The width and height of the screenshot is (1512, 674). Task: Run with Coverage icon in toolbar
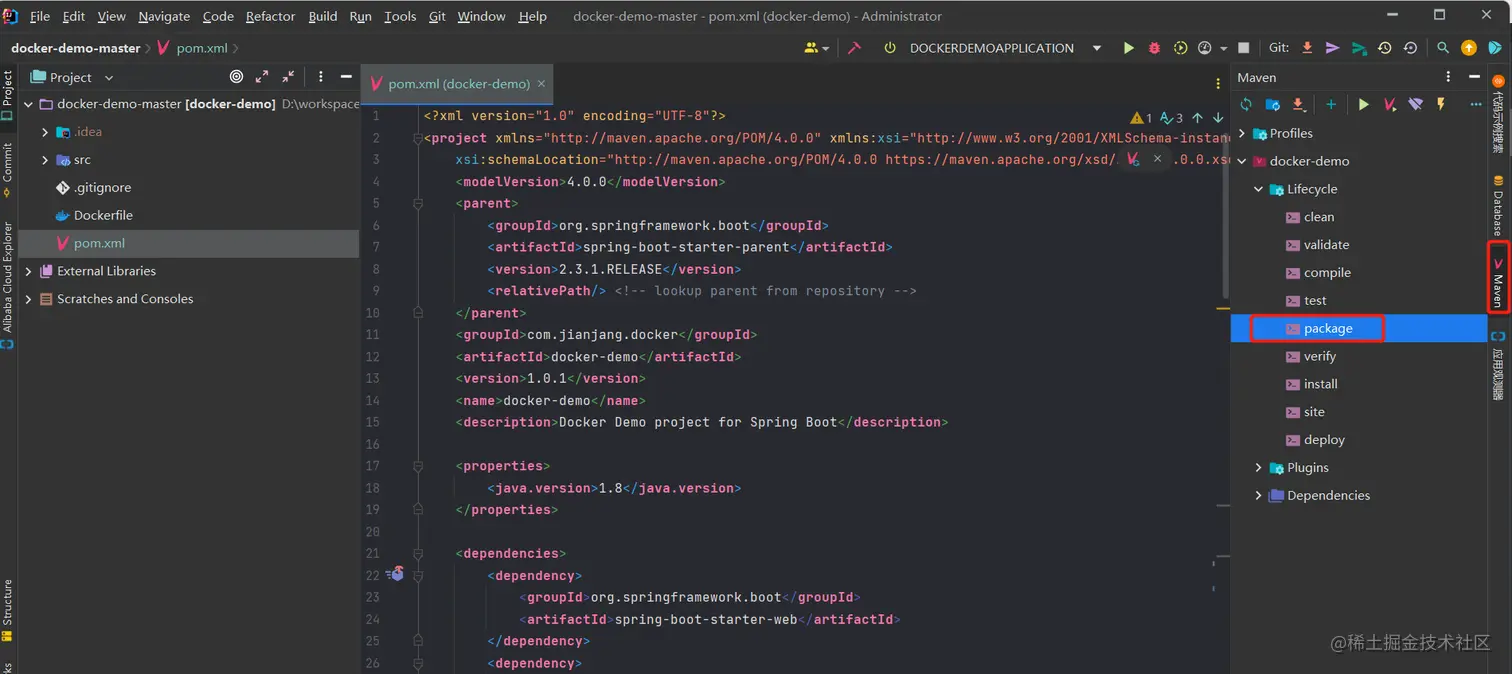tap(1180, 48)
